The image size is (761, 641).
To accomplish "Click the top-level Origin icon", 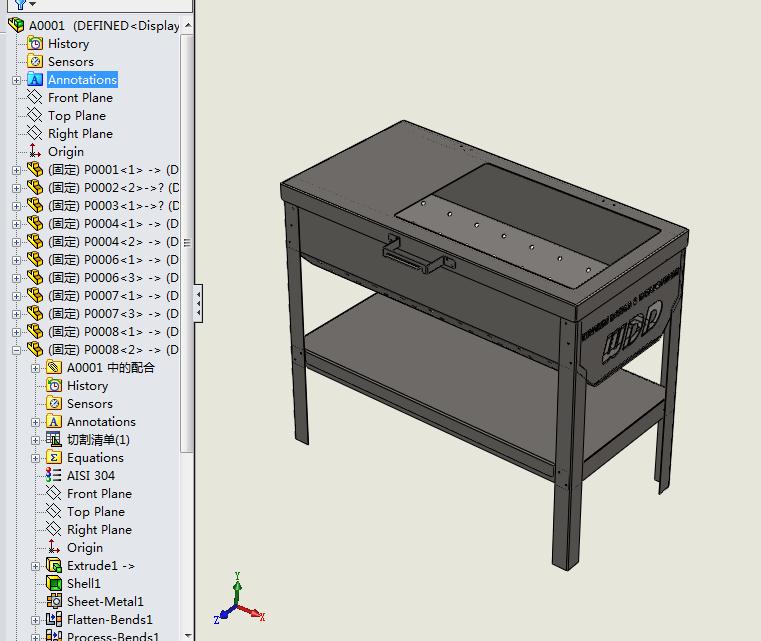I will click(35, 151).
